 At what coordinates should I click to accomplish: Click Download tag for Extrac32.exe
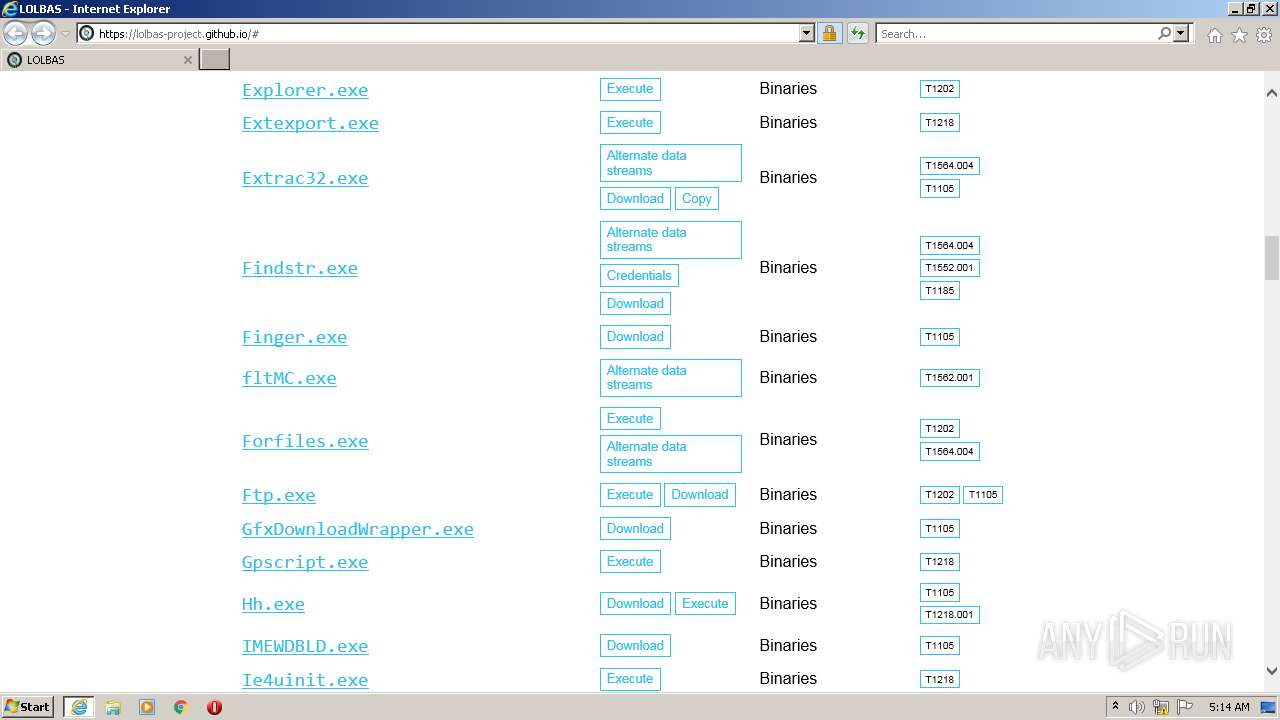635,199
